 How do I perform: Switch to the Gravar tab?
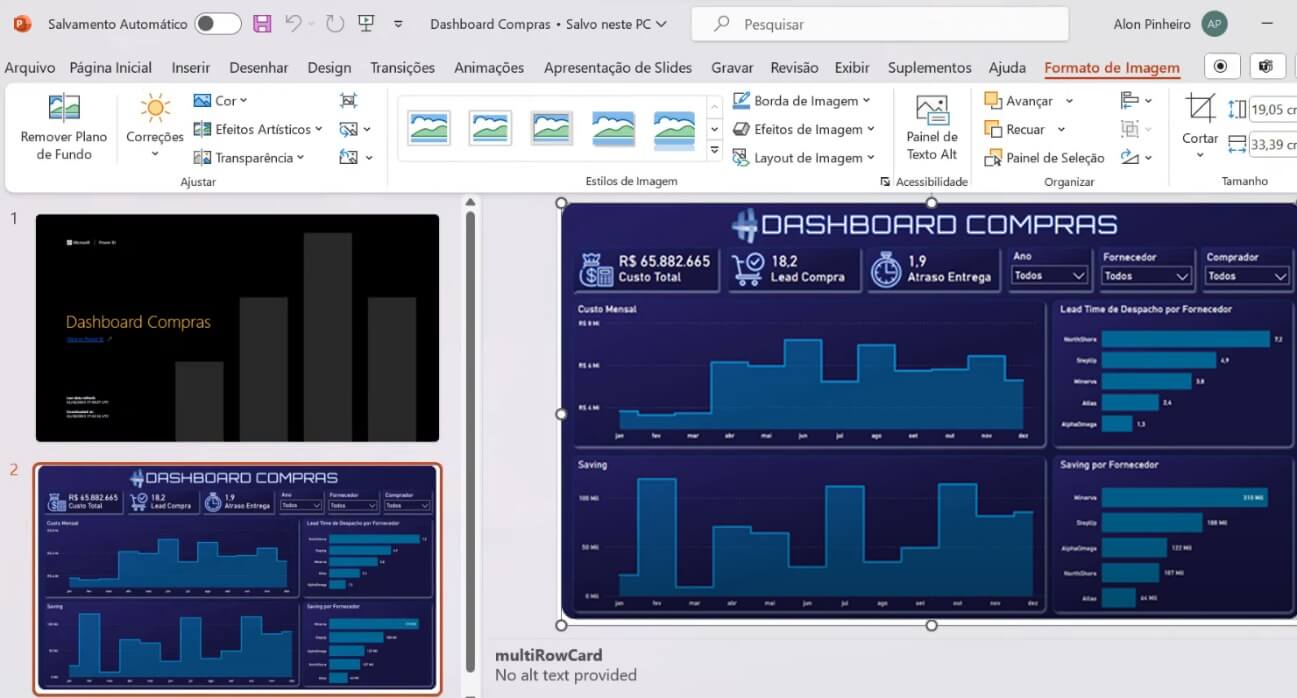coord(732,68)
